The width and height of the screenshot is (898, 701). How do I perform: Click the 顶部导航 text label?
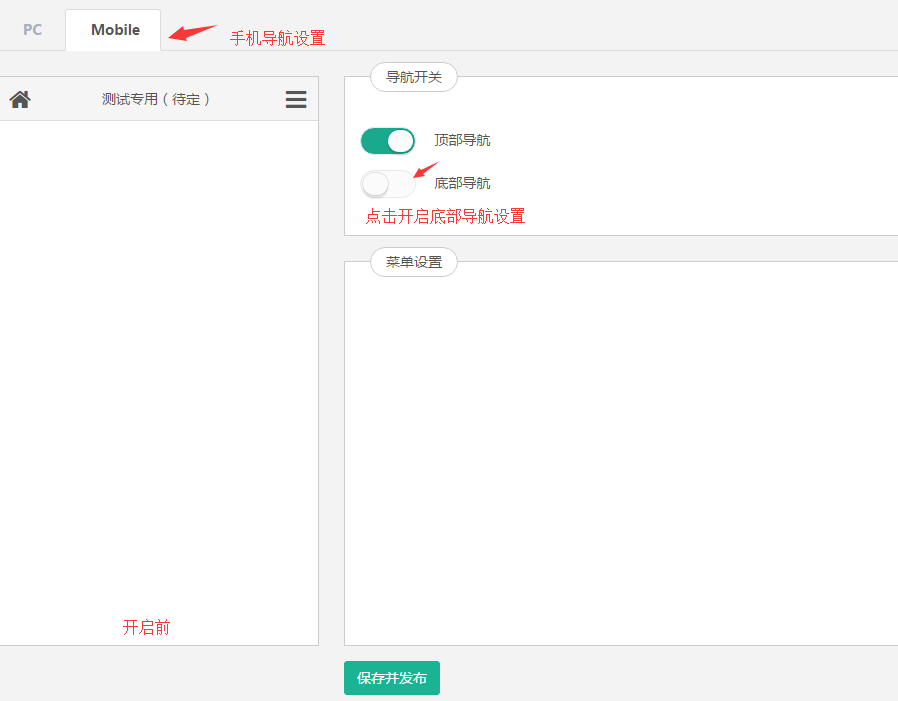pos(462,141)
